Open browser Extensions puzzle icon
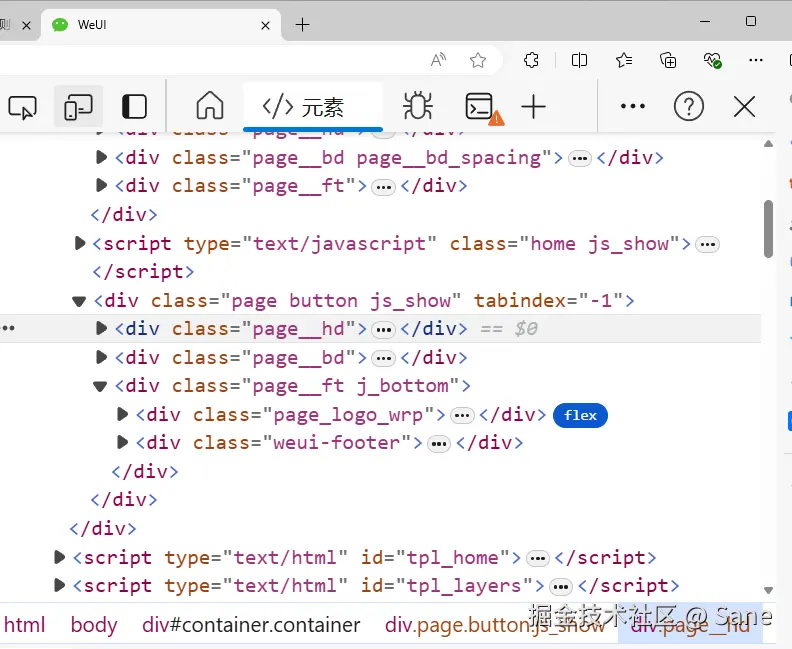 [x=531, y=60]
